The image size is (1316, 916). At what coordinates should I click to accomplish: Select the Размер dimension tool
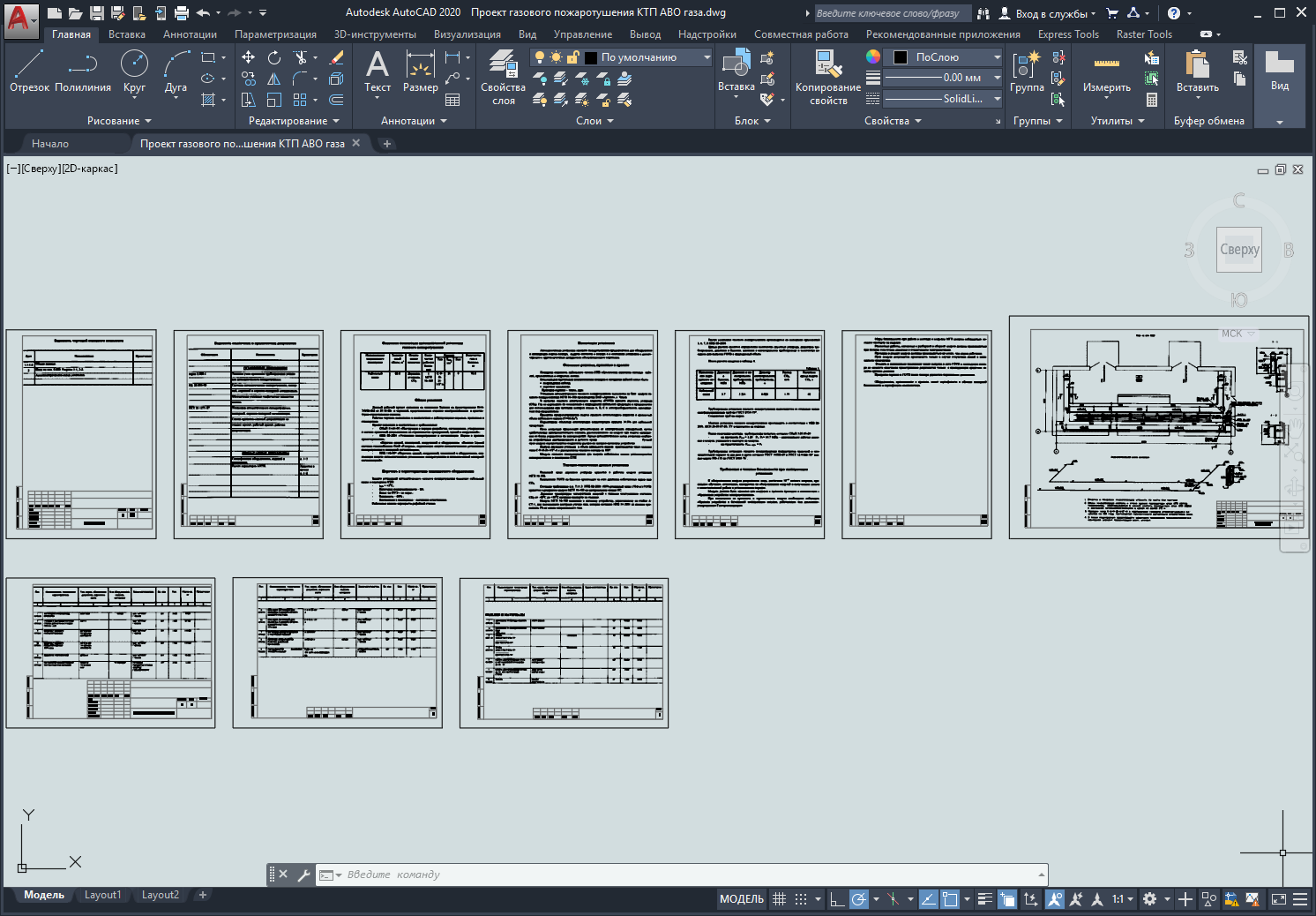point(420,71)
